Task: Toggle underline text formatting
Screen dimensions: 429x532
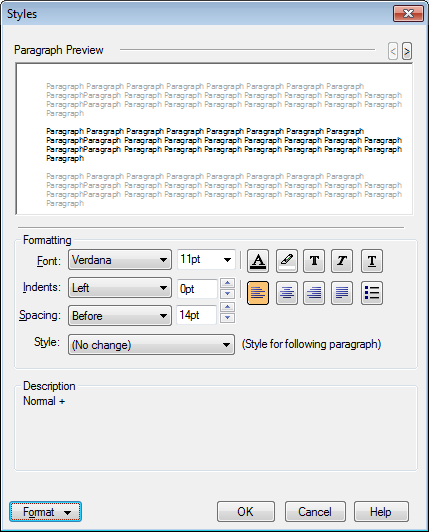Action: coord(372,261)
